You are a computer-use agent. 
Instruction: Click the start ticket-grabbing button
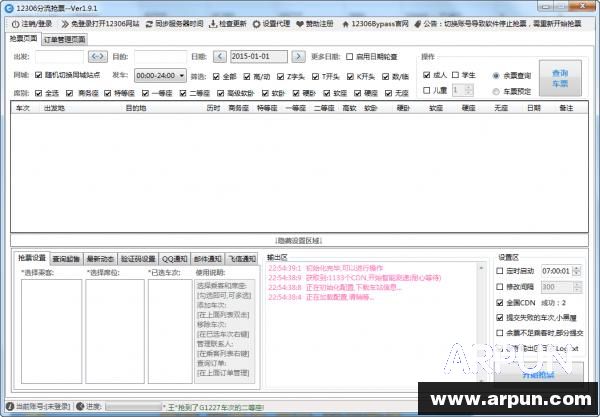(x=539, y=373)
